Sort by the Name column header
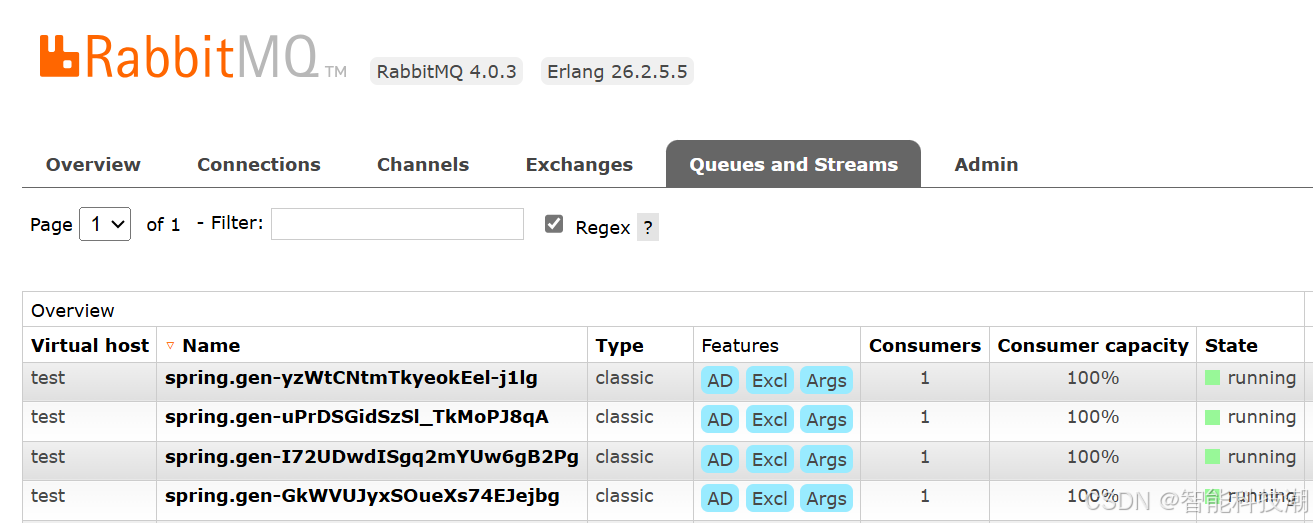1313x523 pixels. pyautogui.click(x=211, y=345)
